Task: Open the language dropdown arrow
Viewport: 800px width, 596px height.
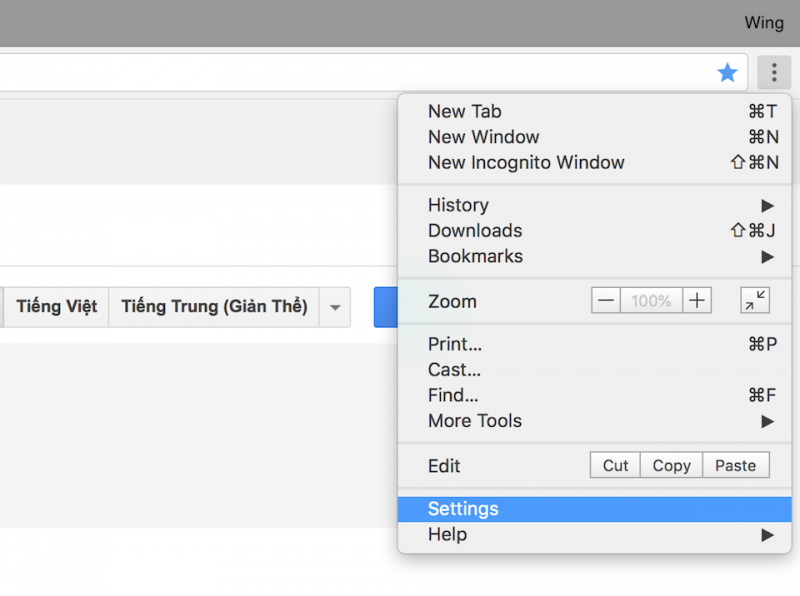Action: 335,307
